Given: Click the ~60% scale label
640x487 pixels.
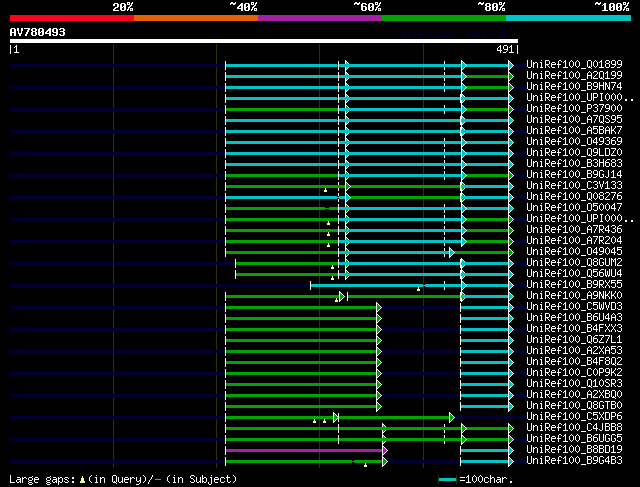Looking at the screenshot, I should point(367,7).
